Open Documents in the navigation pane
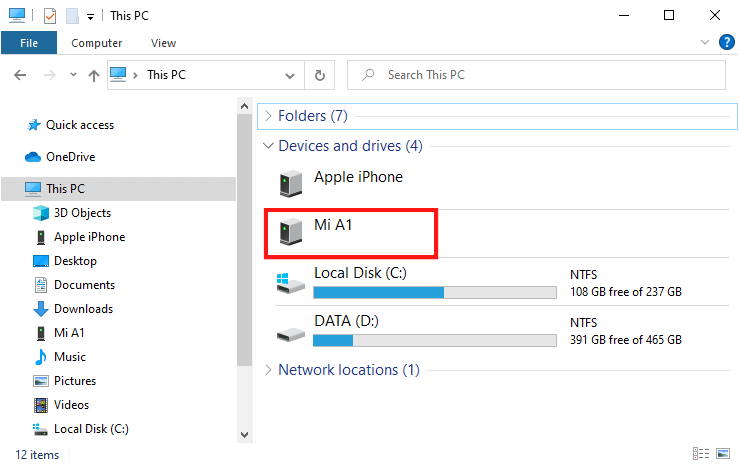 [74, 285]
